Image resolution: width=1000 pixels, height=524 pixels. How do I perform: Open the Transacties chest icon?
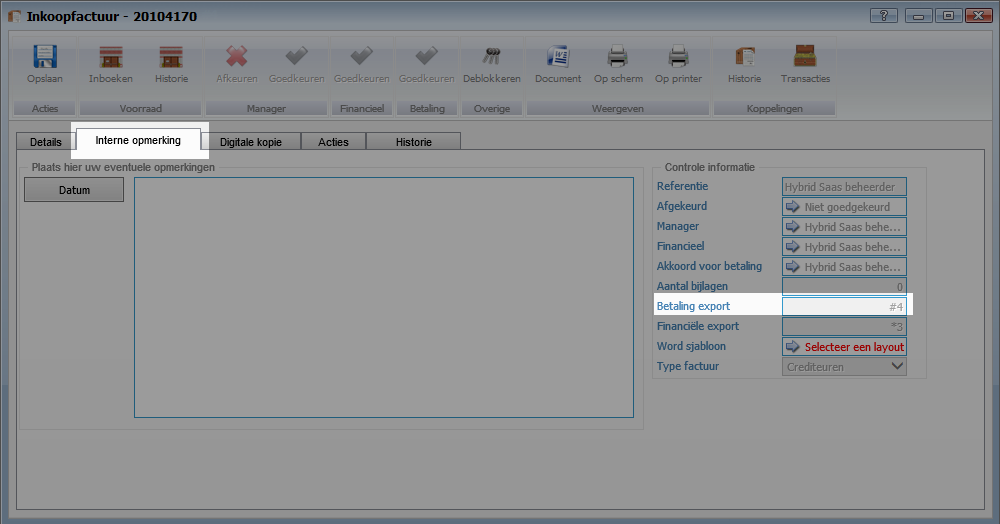[x=805, y=58]
